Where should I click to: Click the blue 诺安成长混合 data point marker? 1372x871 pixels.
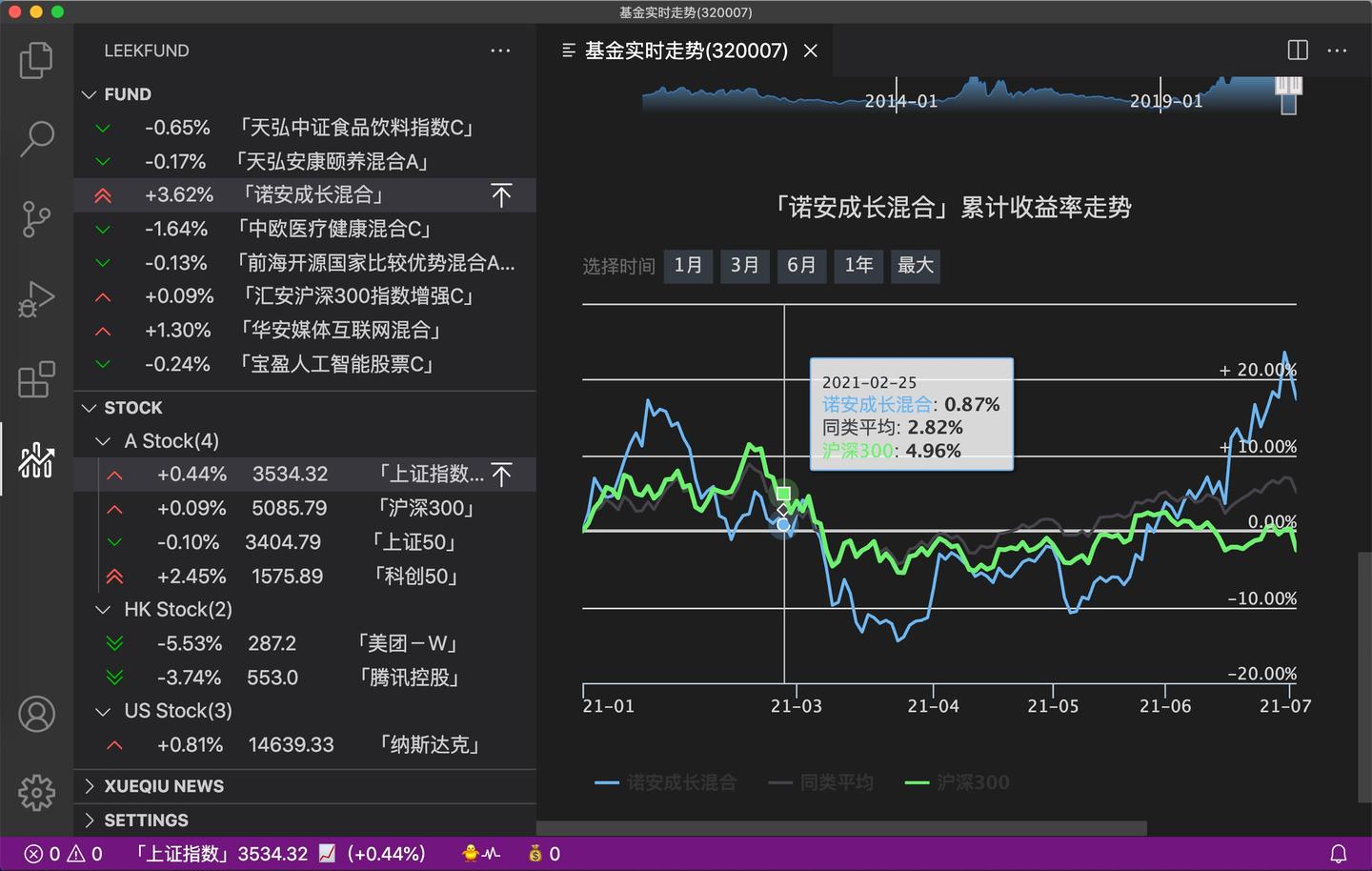pos(783,524)
